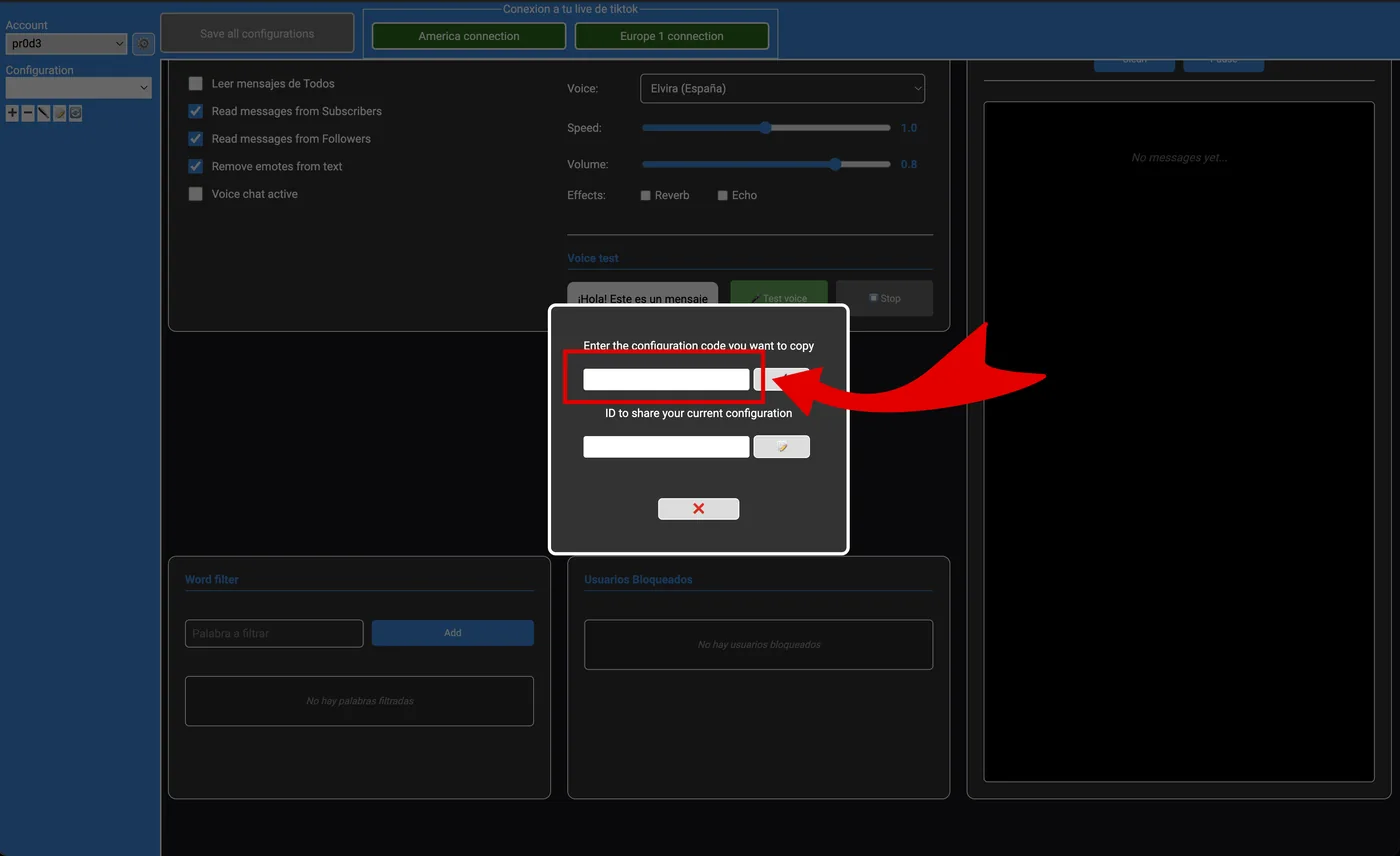Viewport: 1400px width, 856px height.
Task: Expand the Configuration dropdown
Action: coord(78,88)
